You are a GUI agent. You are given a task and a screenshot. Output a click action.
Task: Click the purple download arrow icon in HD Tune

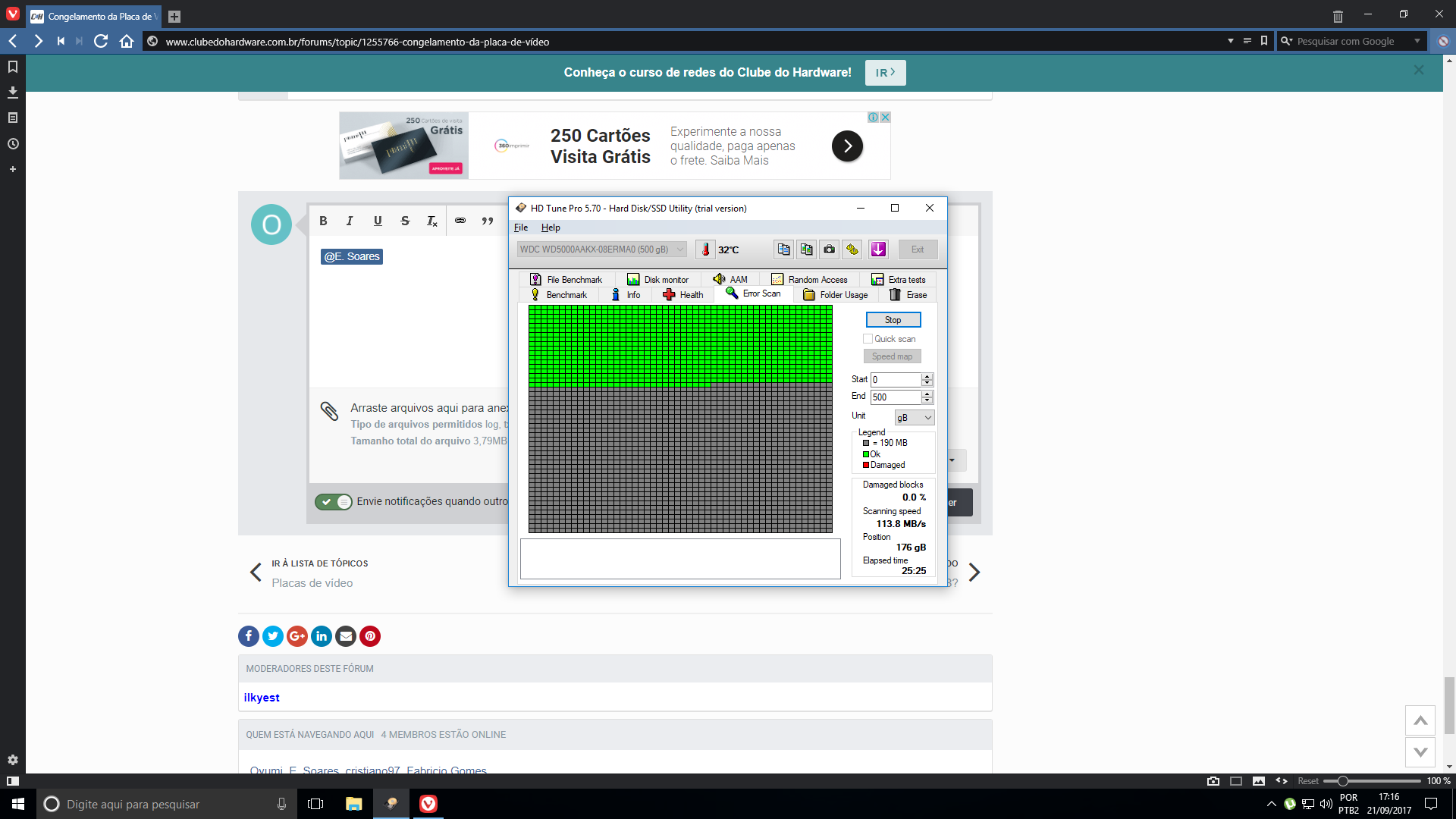(879, 249)
